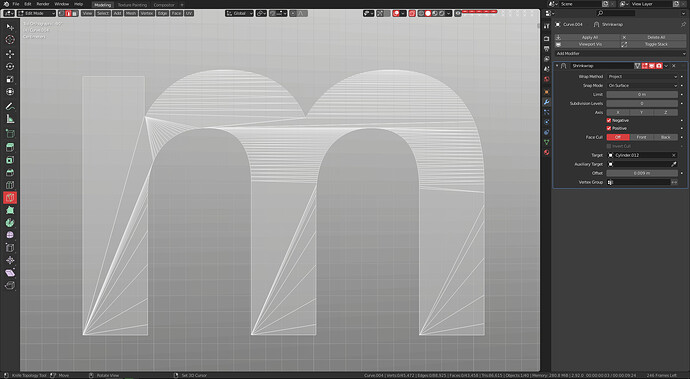Viewport: 690px width, 379px height.
Task: Set Face Cull to Front
Action: click(x=642, y=137)
